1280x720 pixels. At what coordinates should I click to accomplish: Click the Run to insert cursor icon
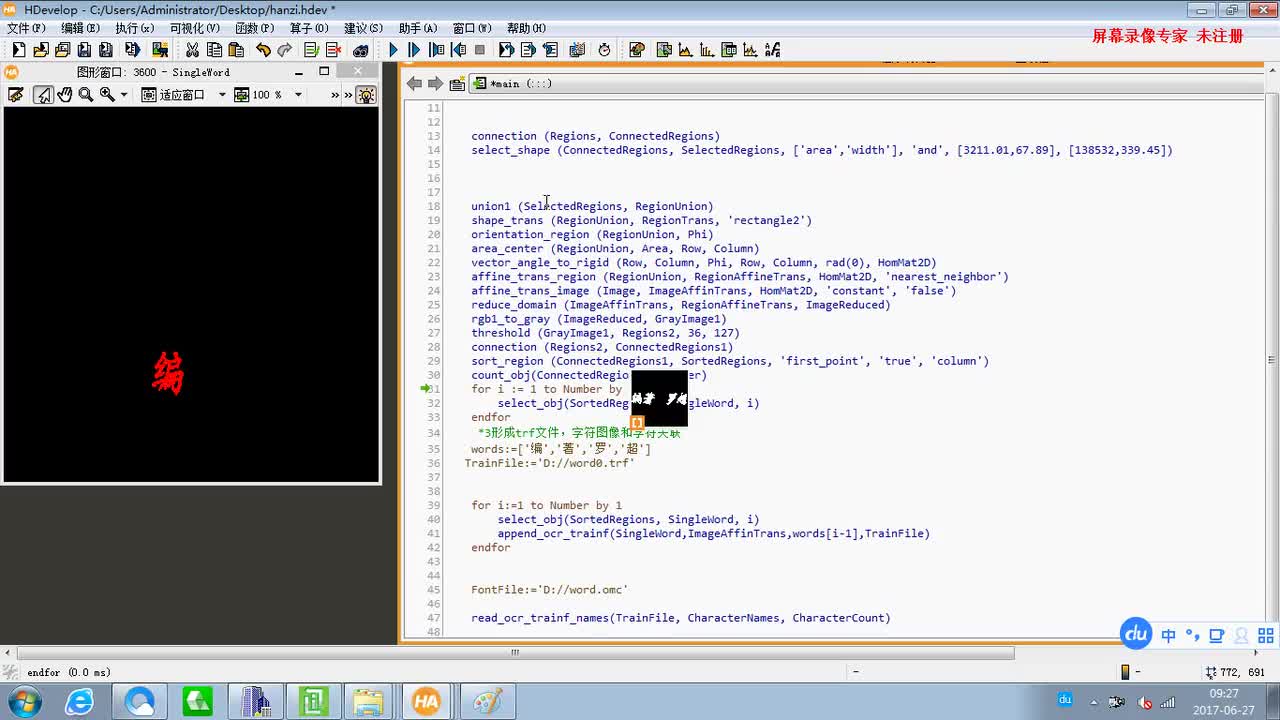click(x=415, y=50)
